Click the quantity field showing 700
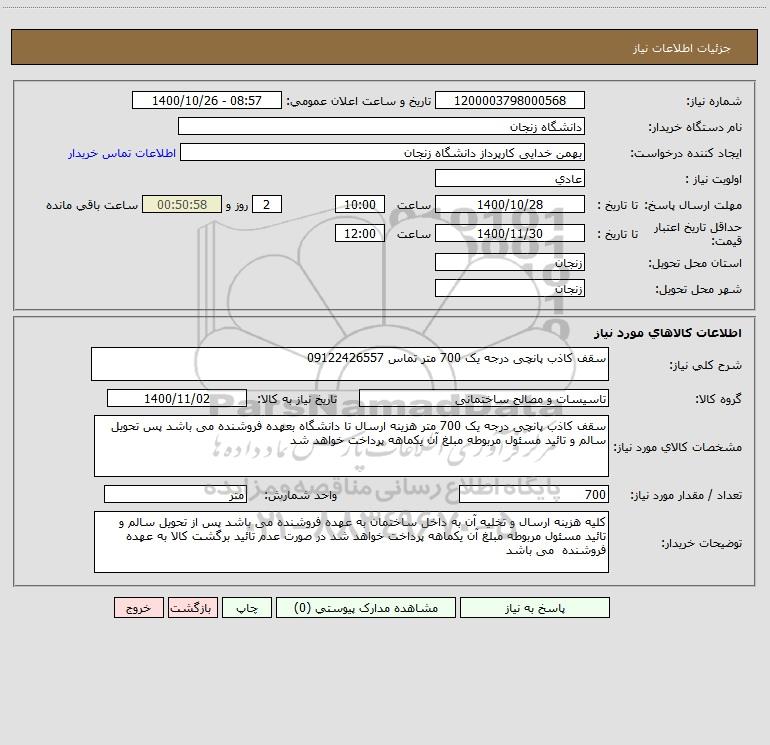This screenshot has width=770, height=745. pos(534,495)
